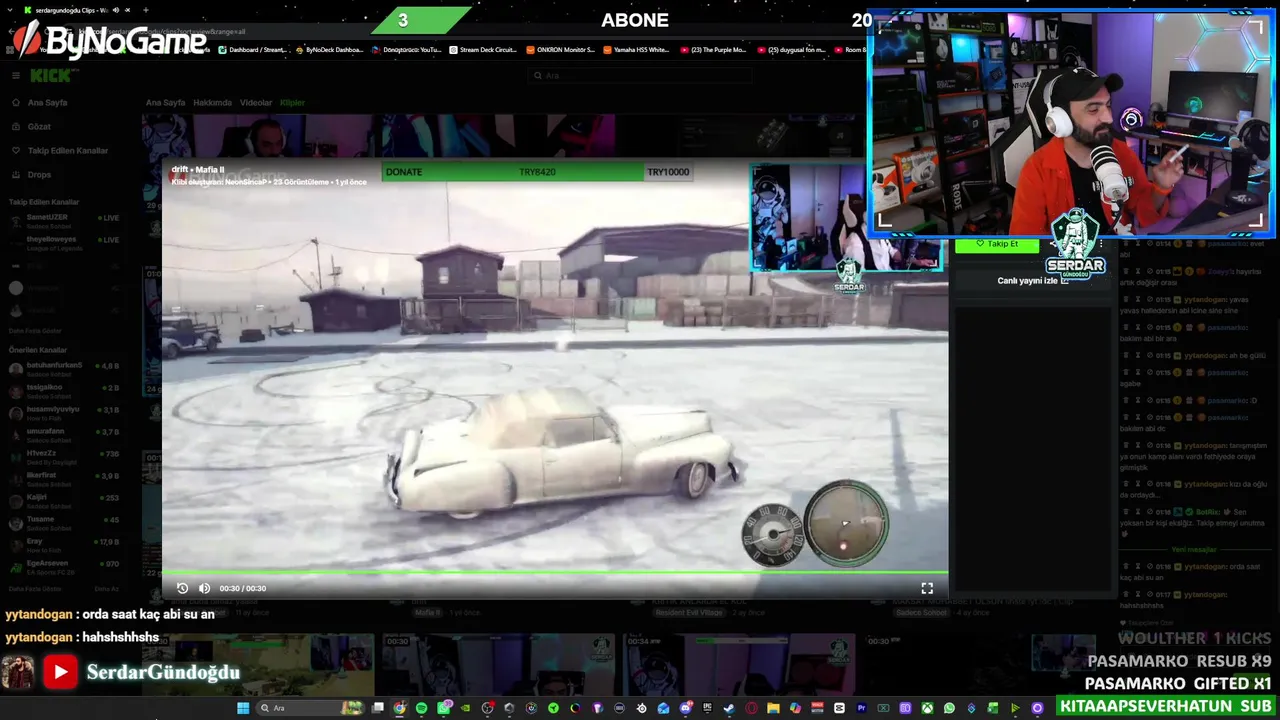Screen dimensions: 1280x720
Task: Click the KICK logo
Action: coord(50,76)
